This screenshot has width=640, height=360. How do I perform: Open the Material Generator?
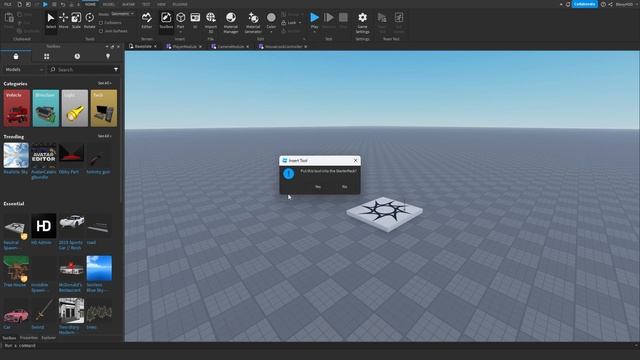253,22
